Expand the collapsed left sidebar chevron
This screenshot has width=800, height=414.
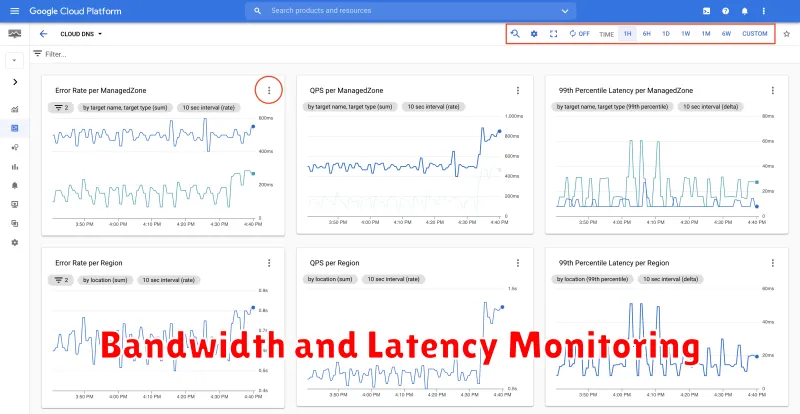(14, 82)
